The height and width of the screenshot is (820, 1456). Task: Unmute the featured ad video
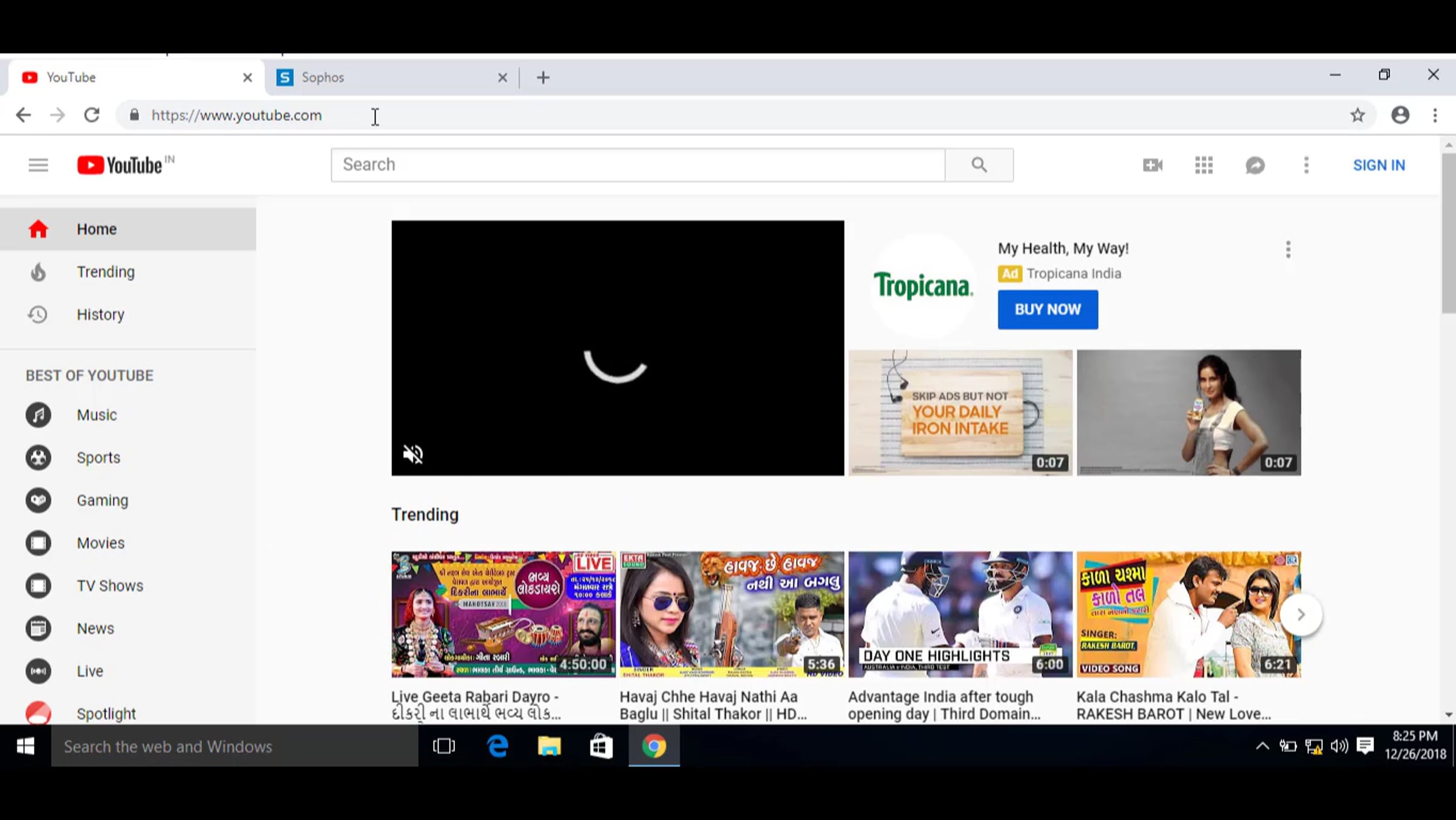point(413,454)
